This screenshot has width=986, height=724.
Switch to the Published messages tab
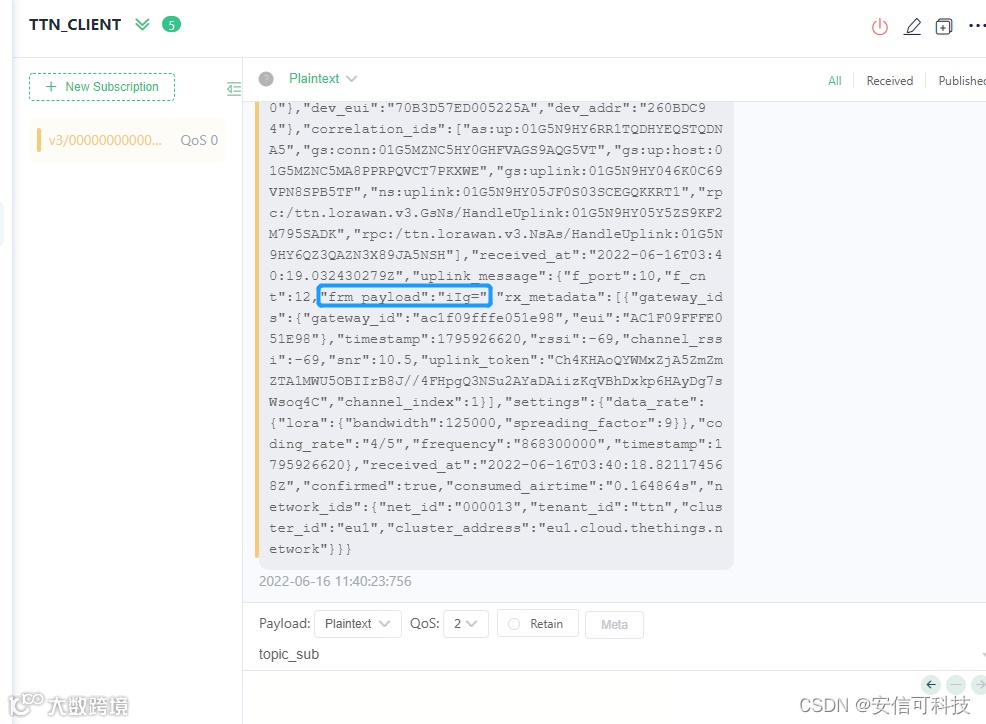click(961, 81)
